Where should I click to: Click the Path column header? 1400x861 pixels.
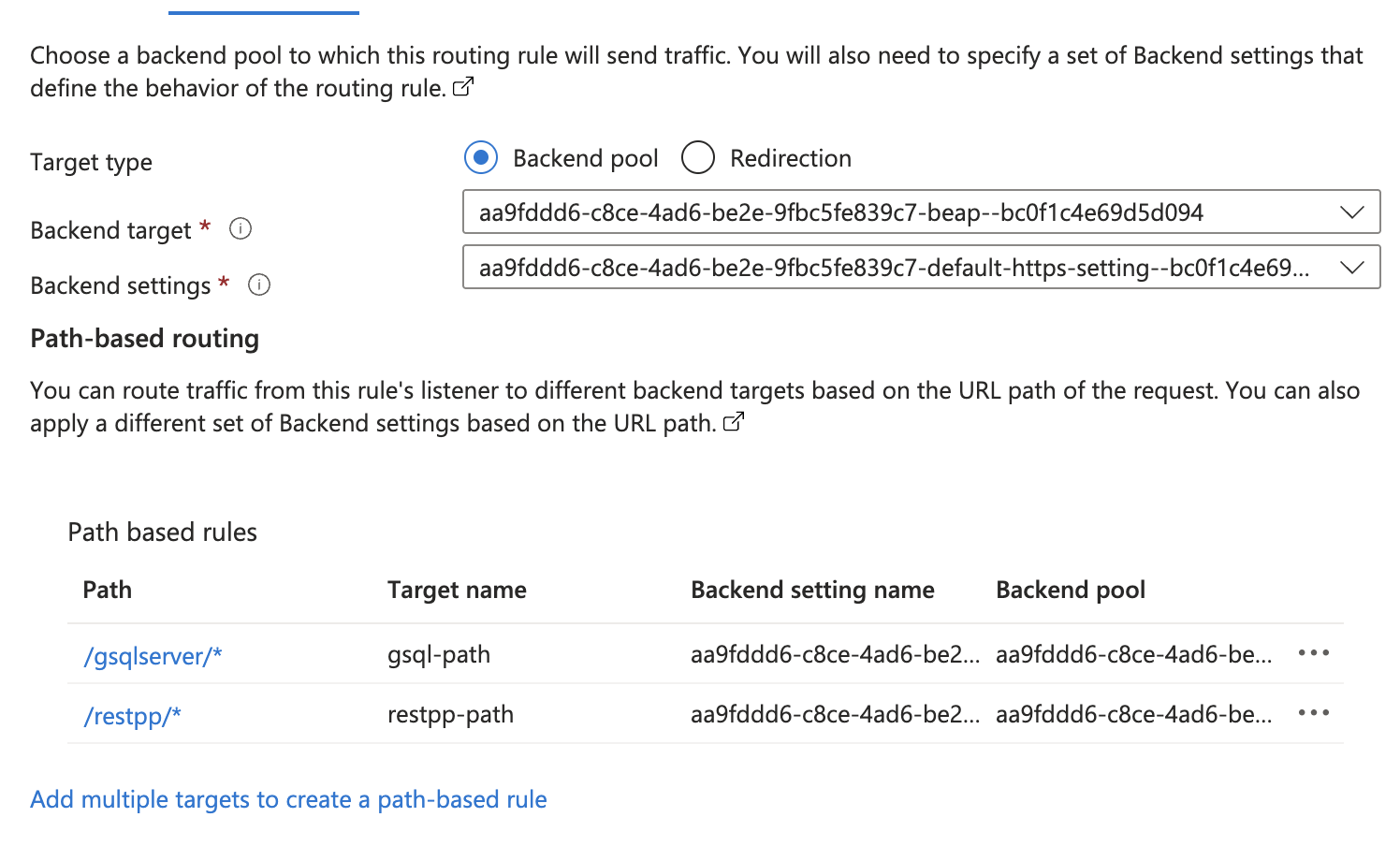click(108, 590)
